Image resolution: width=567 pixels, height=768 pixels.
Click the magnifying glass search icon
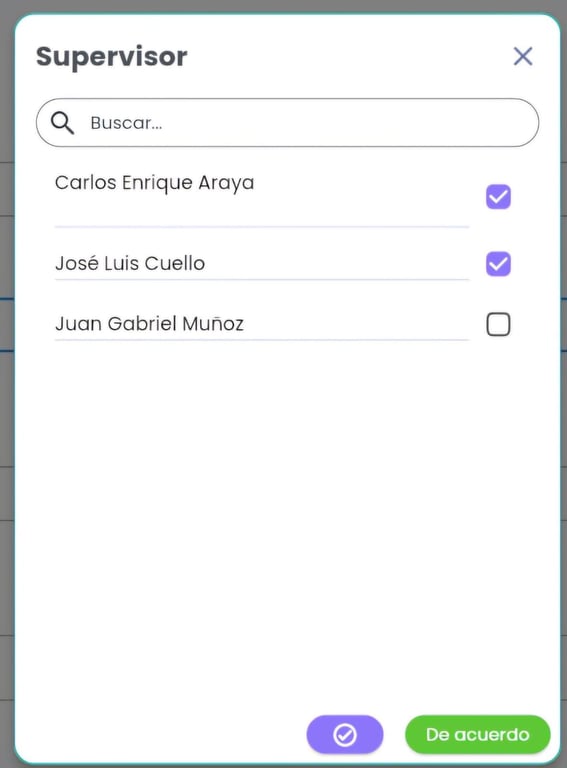point(62,122)
